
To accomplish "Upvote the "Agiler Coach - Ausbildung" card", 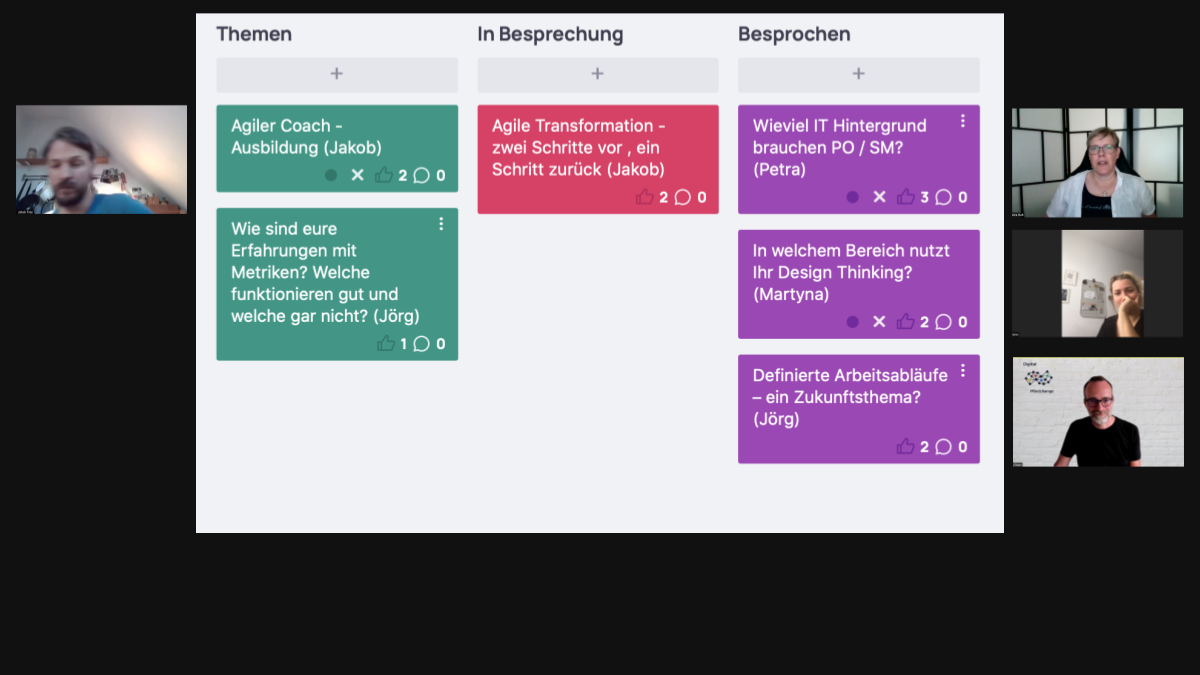I will click(384, 174).
